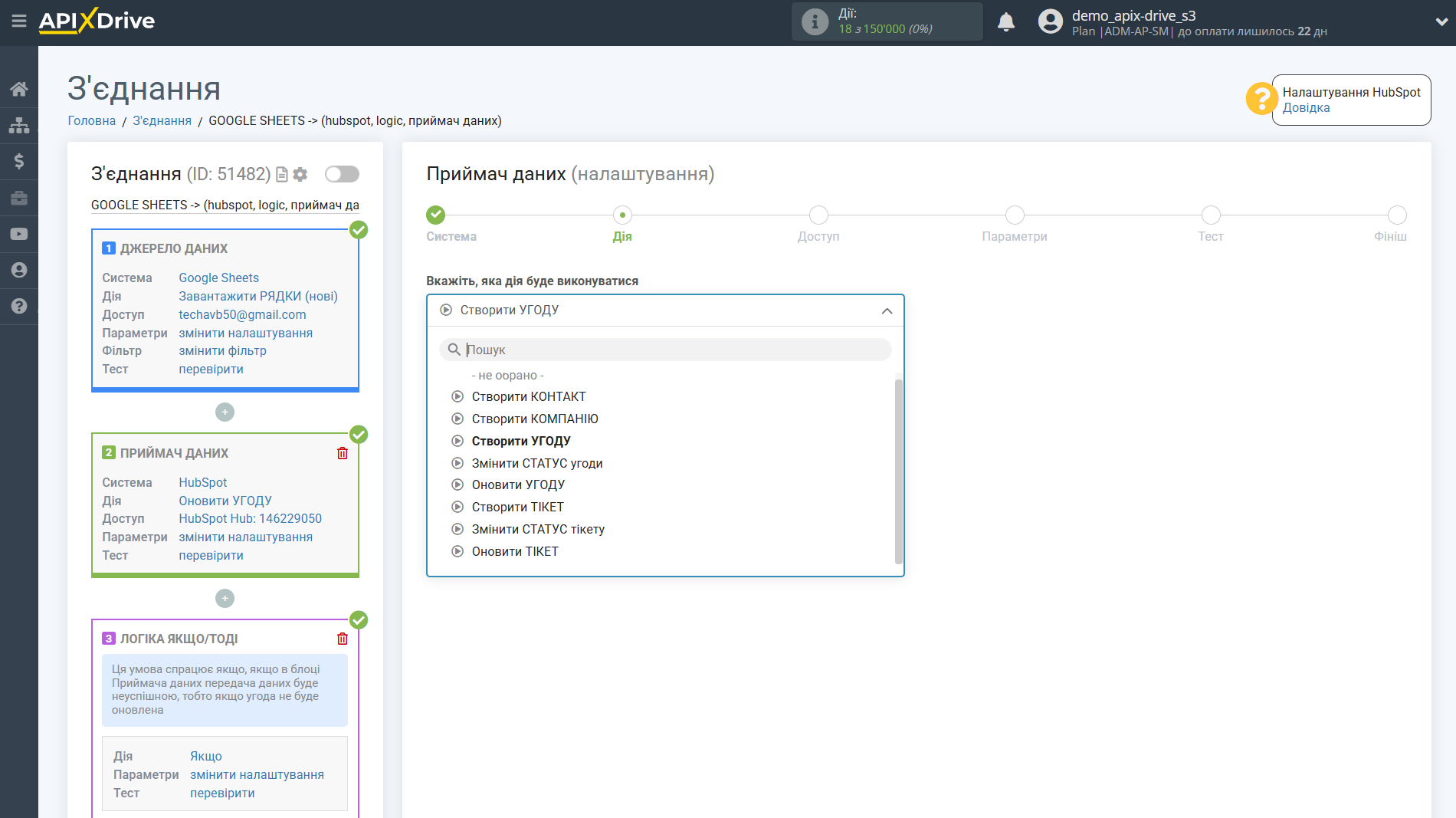This screenshot has width=1456, height=818.
Task: Select Оновити УГОДУ option
Action: tap(518, 485)
